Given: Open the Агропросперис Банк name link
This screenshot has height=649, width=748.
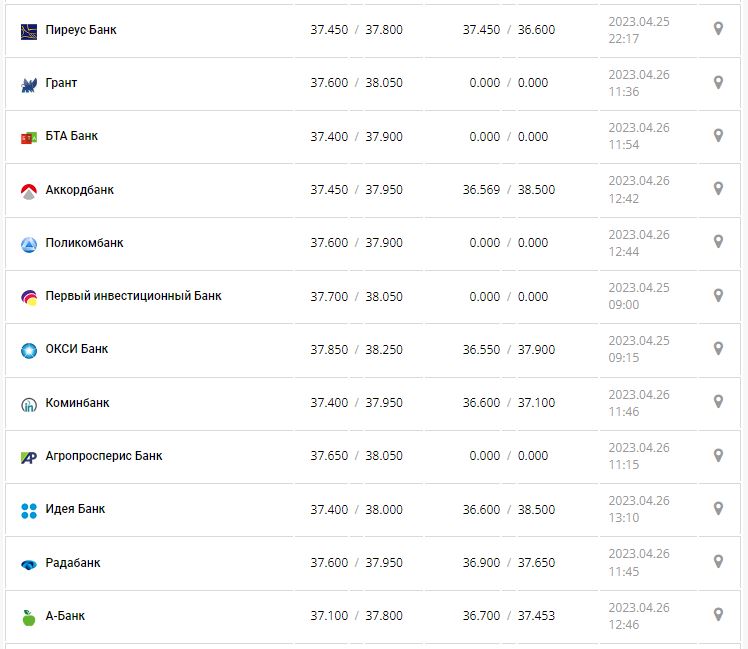Looking at the screenshot, I should pos(104,456).
